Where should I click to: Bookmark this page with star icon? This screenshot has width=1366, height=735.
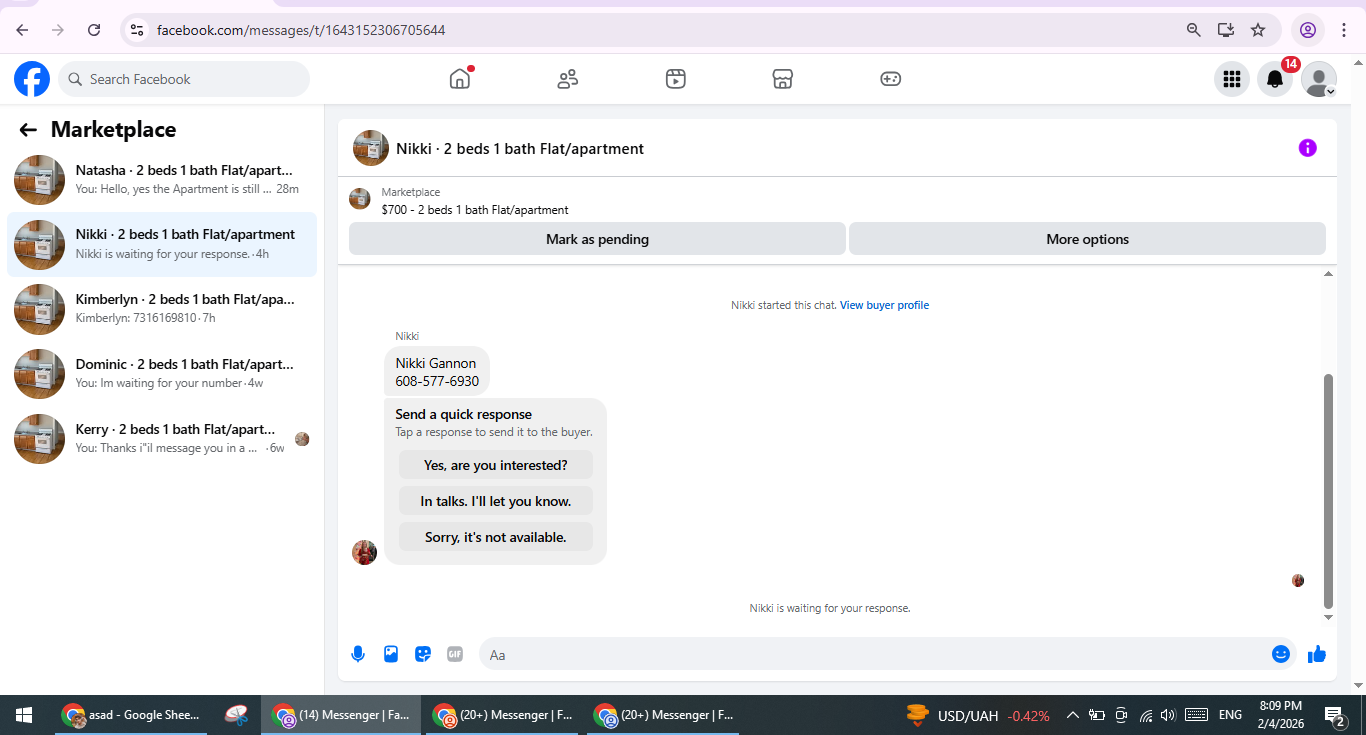pyautogui.click(x=1258, y=30)
